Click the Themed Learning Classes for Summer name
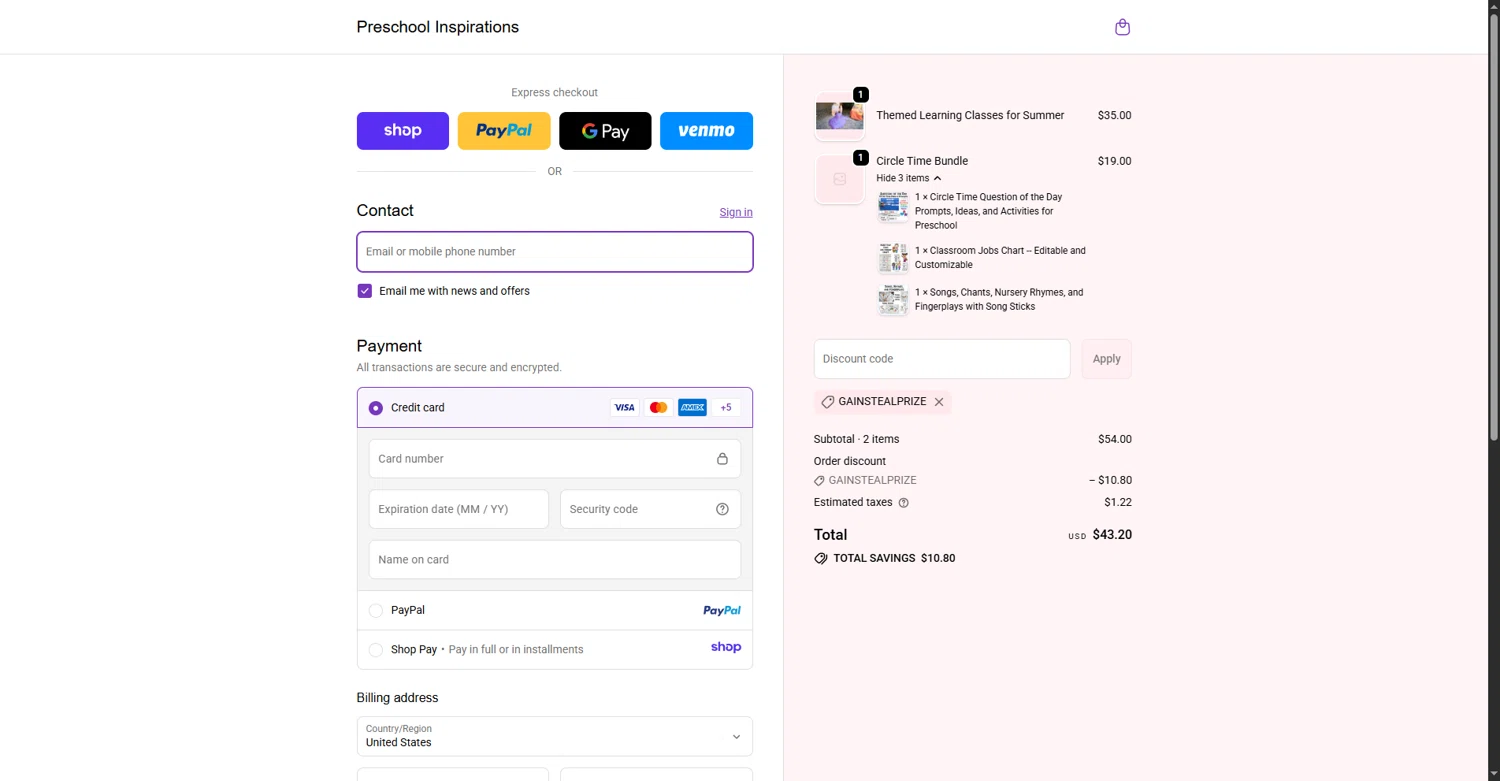The height and width of the screenshot is (781, 1500). (970, 115)
